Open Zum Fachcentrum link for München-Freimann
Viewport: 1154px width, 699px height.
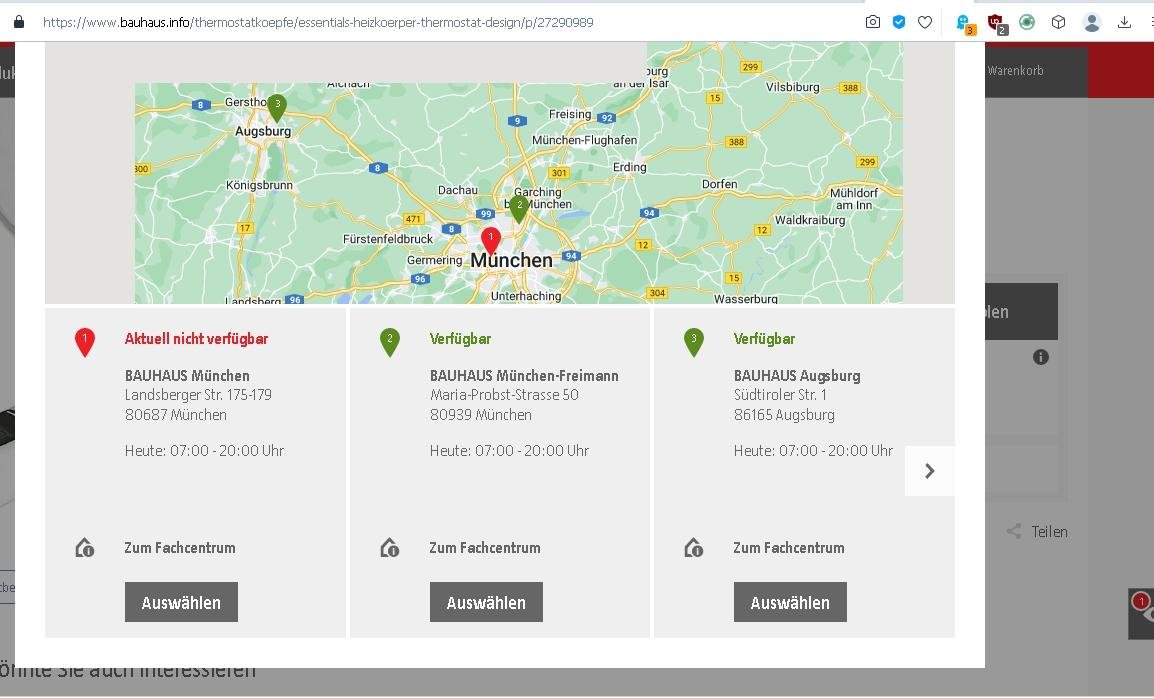[485, 547]
